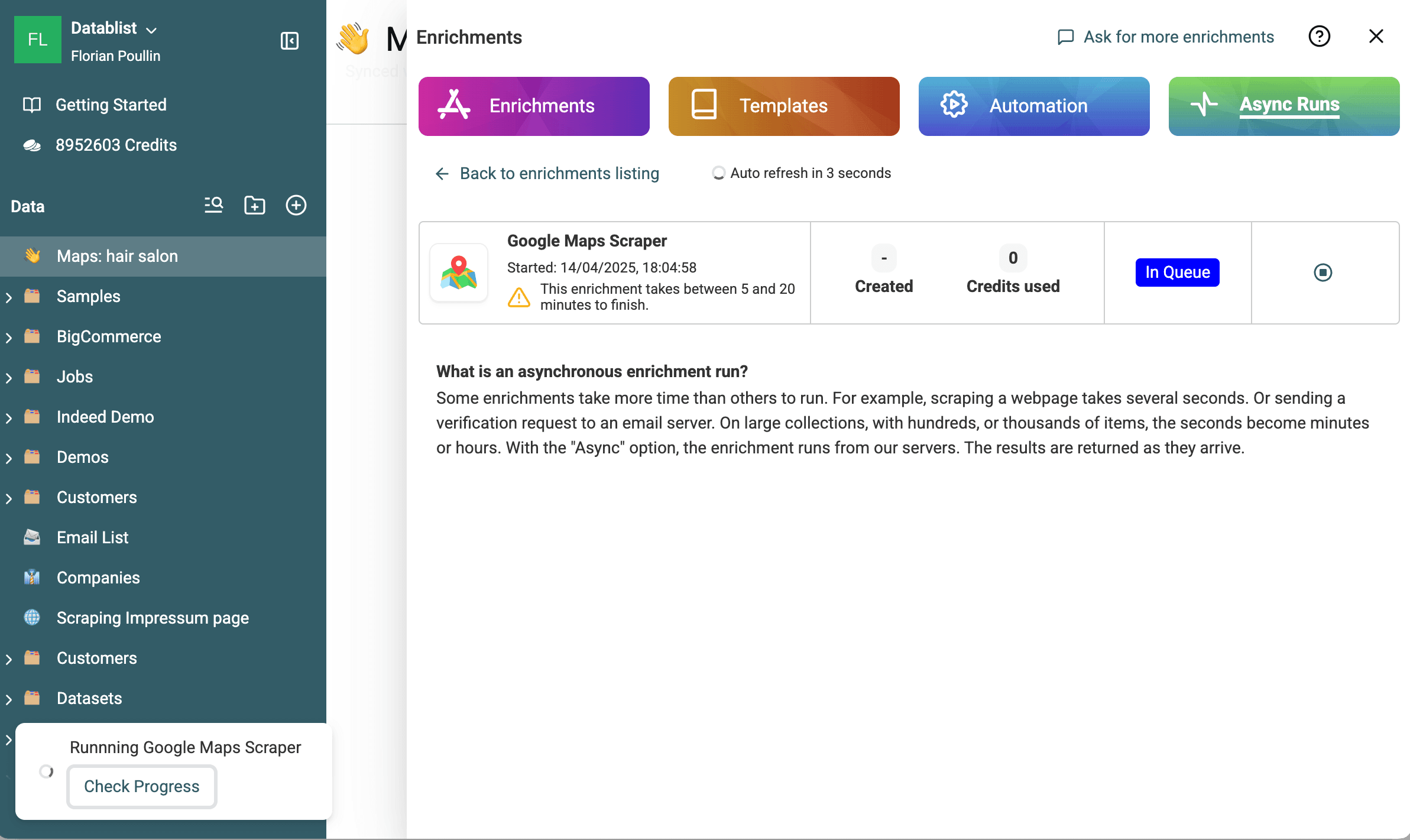Open the Email List collection
This screenshot has height=840, width=1410.
(92, 537)
